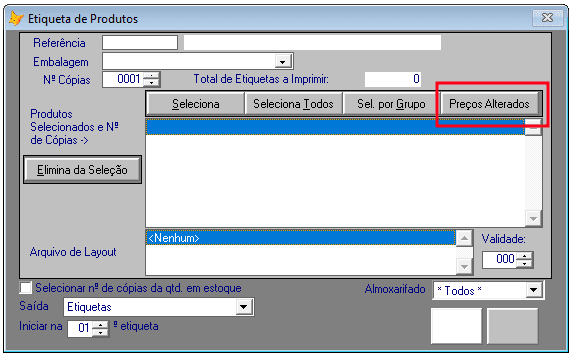Click the Seleciona button
The image size is (573, 360).
point(196,104)
